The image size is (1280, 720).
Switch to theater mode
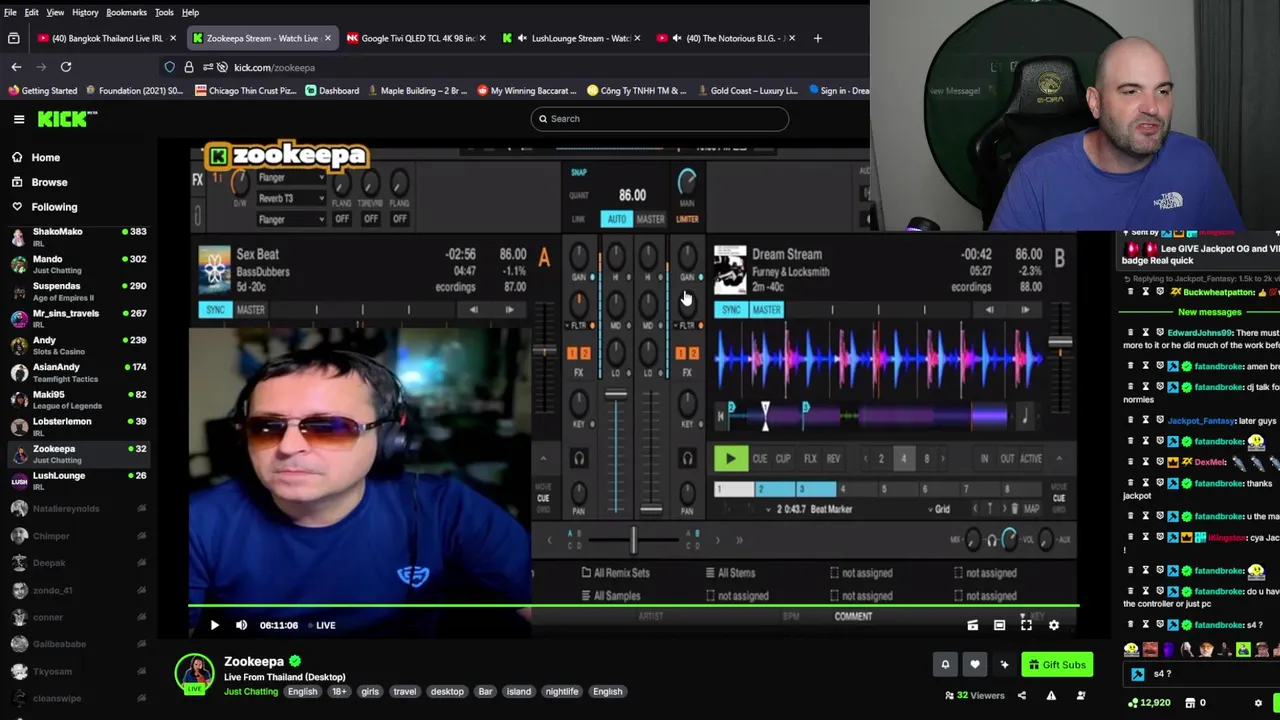pos(999,625)
